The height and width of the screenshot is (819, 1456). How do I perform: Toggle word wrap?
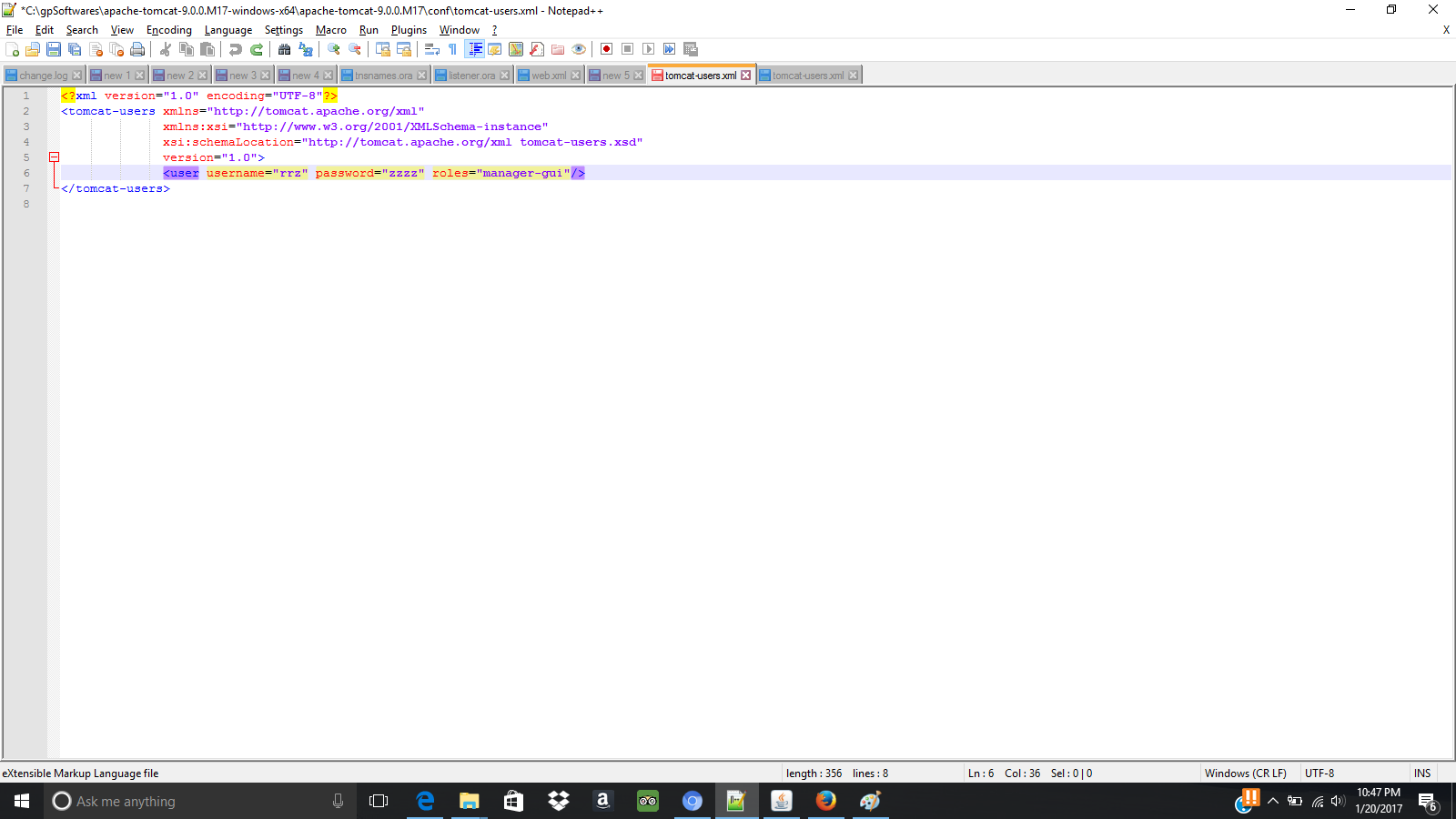pos(430,49)
